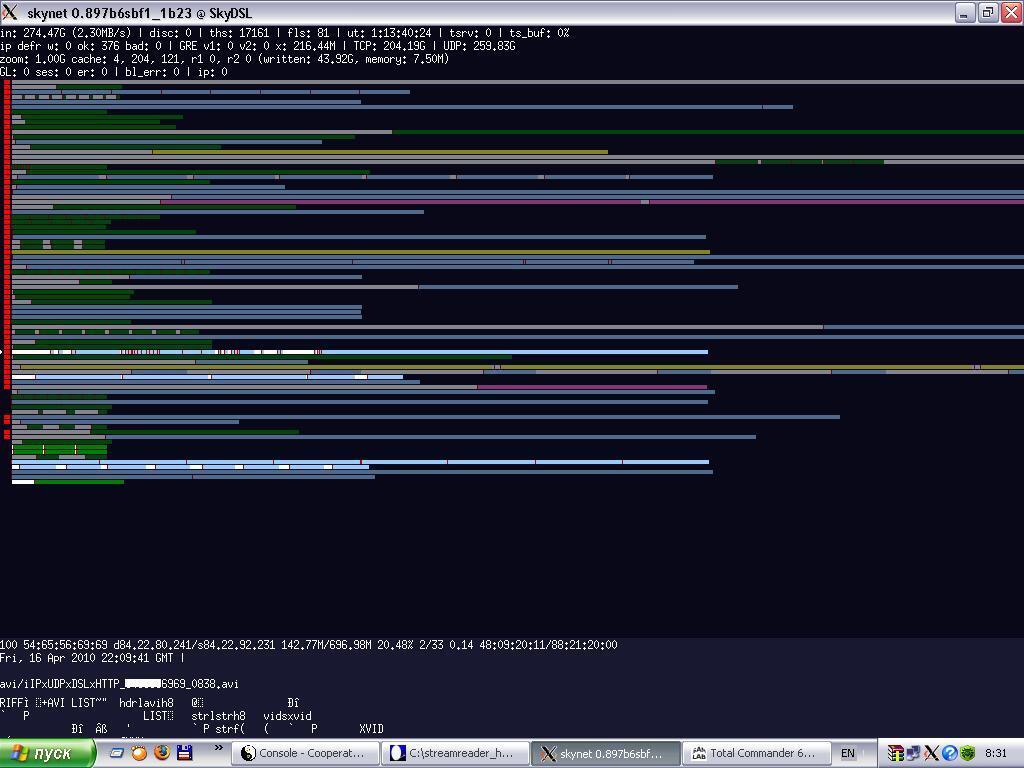Click the WinRAR books tray icon

click(x=895, y=753)
